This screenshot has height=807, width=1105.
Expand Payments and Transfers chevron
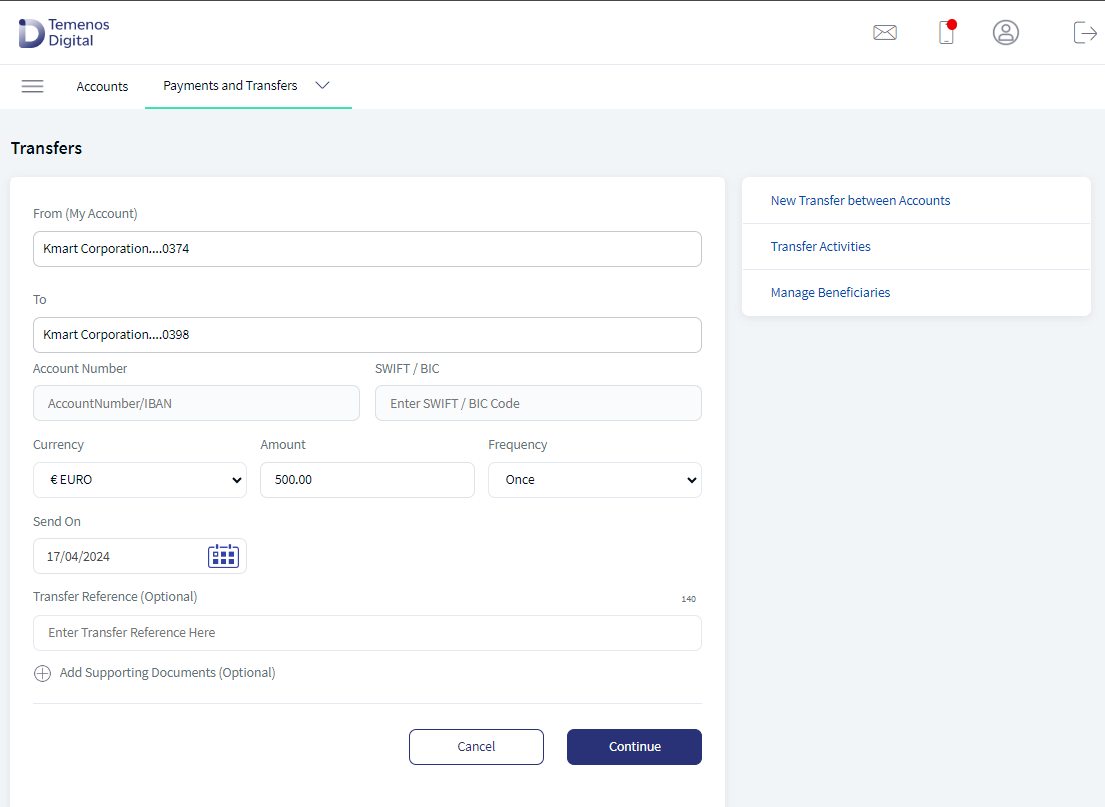pos(322,85)
